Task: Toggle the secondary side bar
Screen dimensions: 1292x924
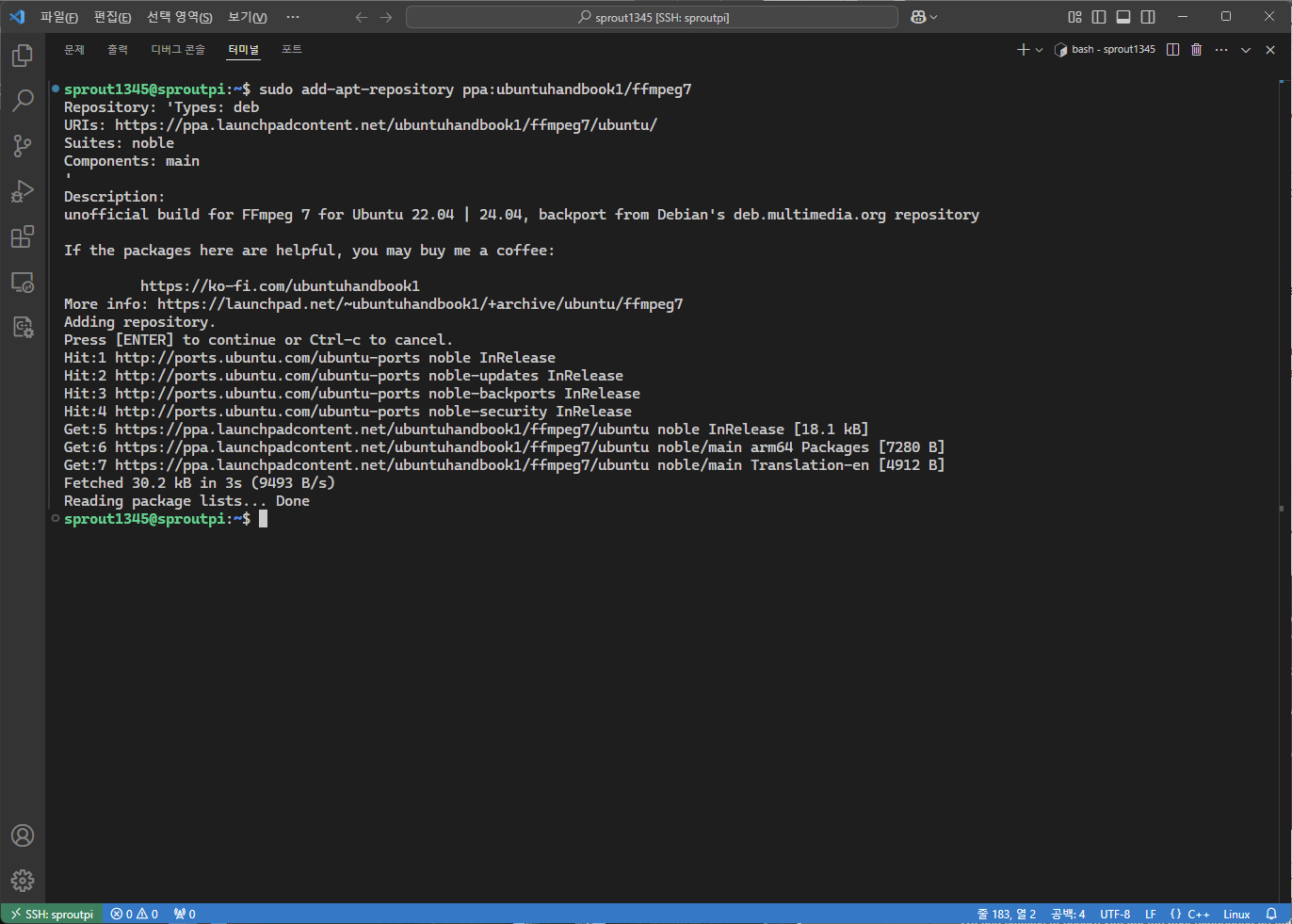Action: (x=1148, y=17)
